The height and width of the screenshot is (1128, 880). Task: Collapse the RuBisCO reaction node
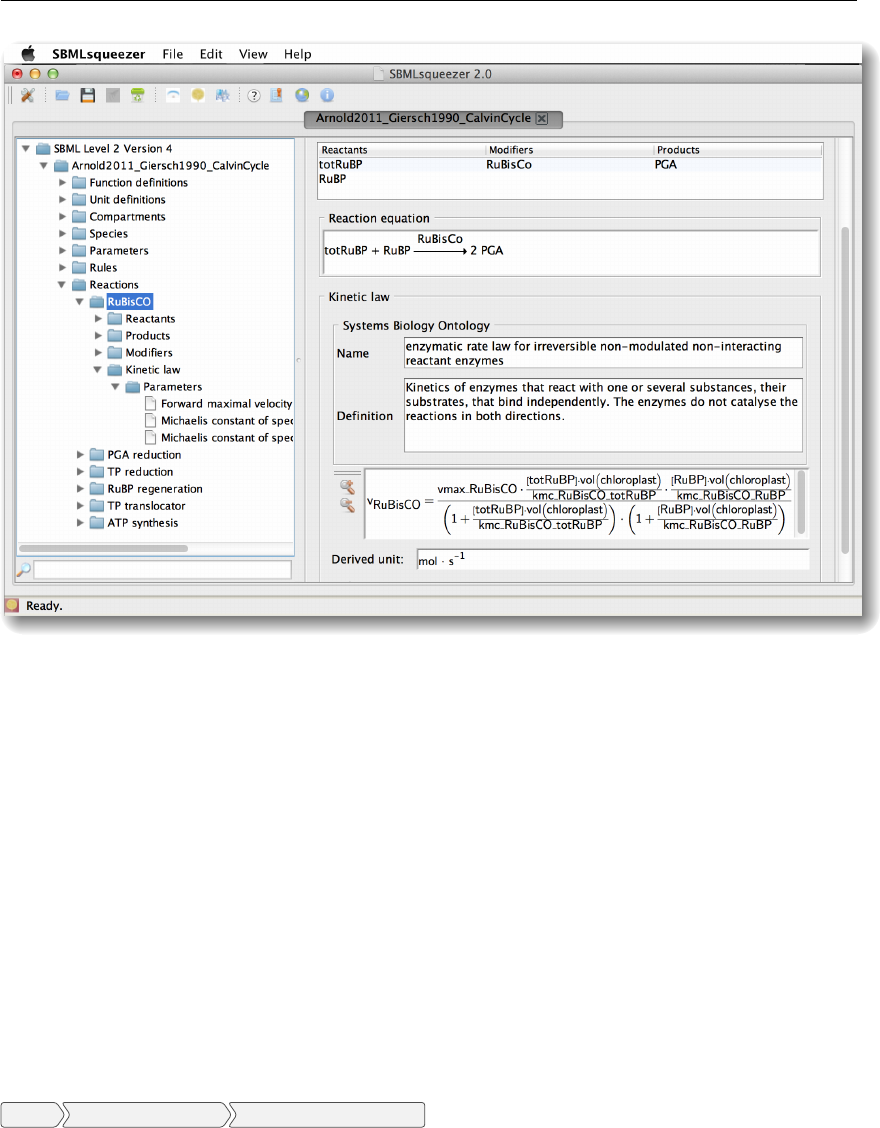click(80, 302)
